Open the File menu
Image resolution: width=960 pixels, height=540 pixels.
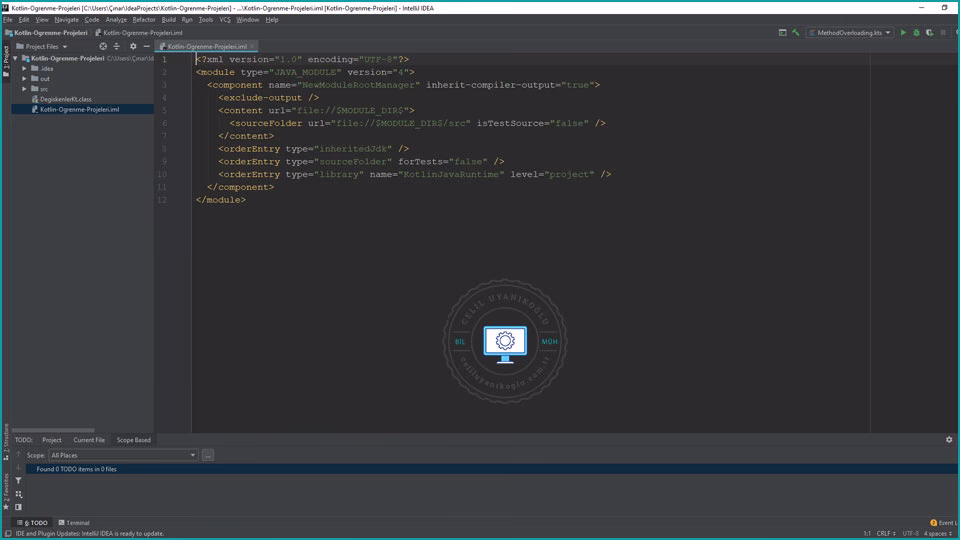pos(7,20)
